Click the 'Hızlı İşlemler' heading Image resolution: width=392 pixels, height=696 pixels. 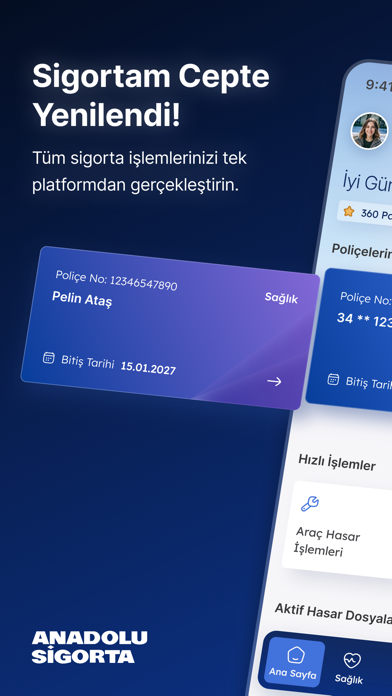coord(337,462)
